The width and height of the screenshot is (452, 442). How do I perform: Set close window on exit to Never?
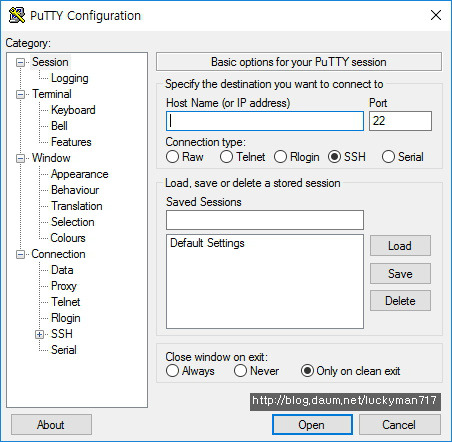pyautogui.click(x=240, y=371)
